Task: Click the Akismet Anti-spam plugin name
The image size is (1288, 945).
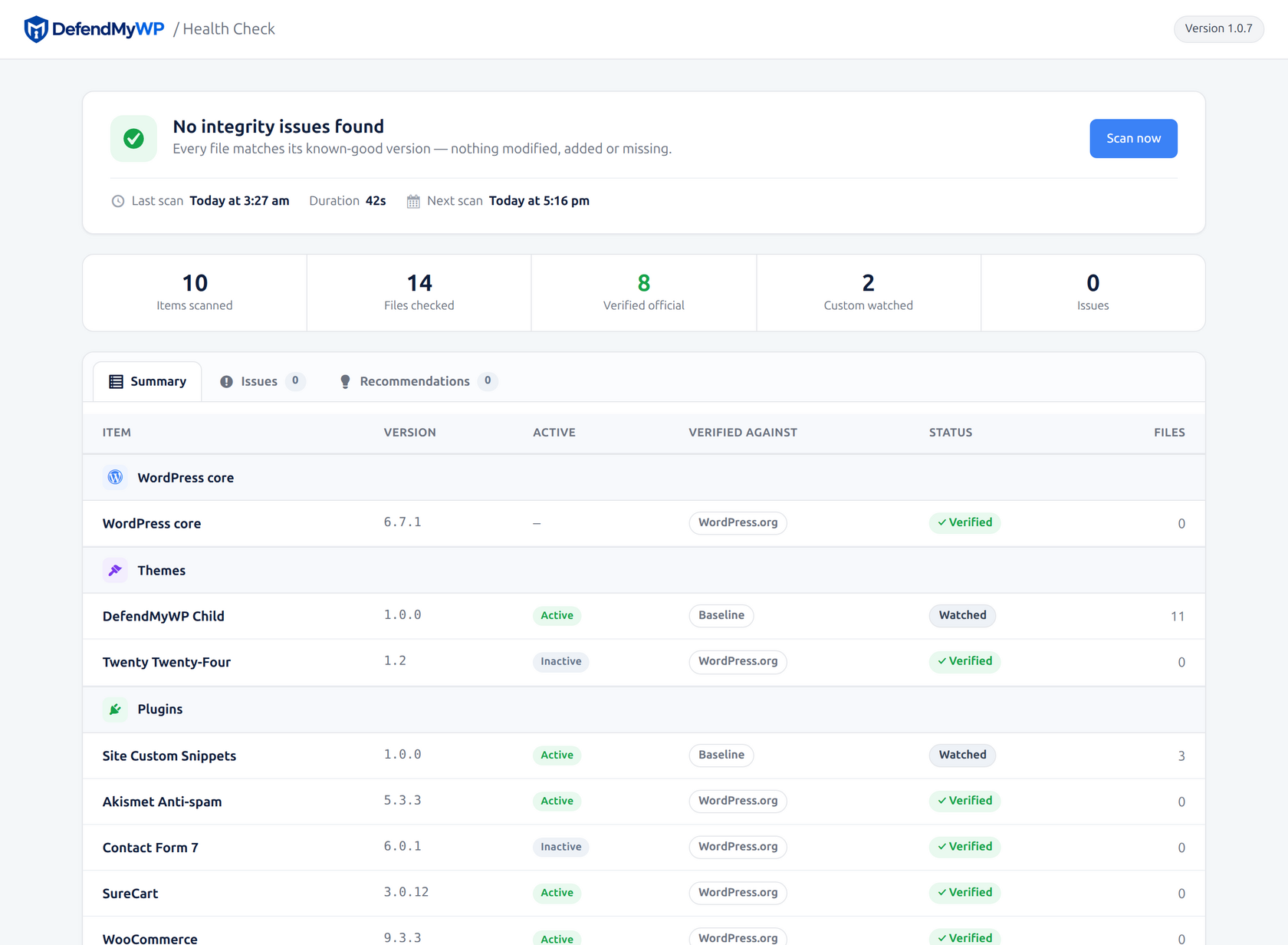Action: coord(162,802)
